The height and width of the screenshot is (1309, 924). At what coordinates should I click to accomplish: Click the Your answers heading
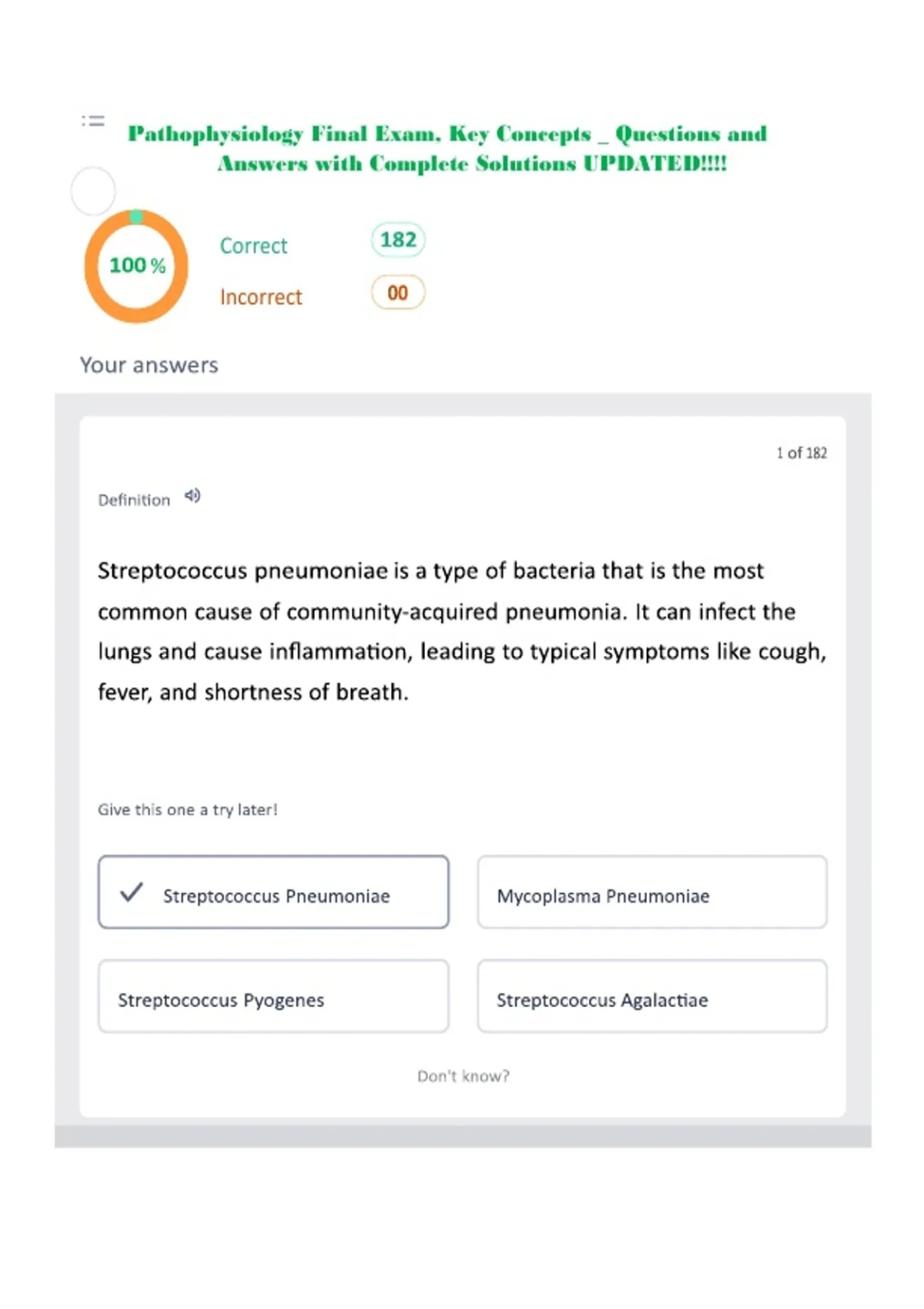click(x=149, y=365)
